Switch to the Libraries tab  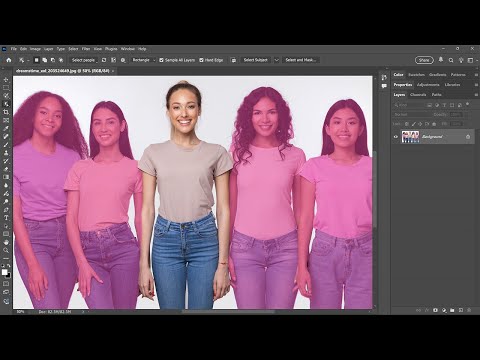point(452,85)
